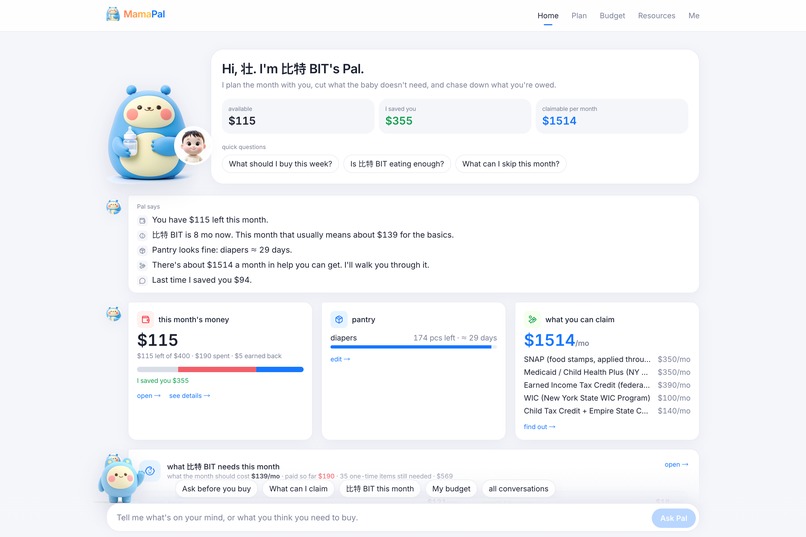The height and width of the screenshot is (537, 806).
Task: Click 'edit →' link in pantry card
Action: tap(340, 359)
